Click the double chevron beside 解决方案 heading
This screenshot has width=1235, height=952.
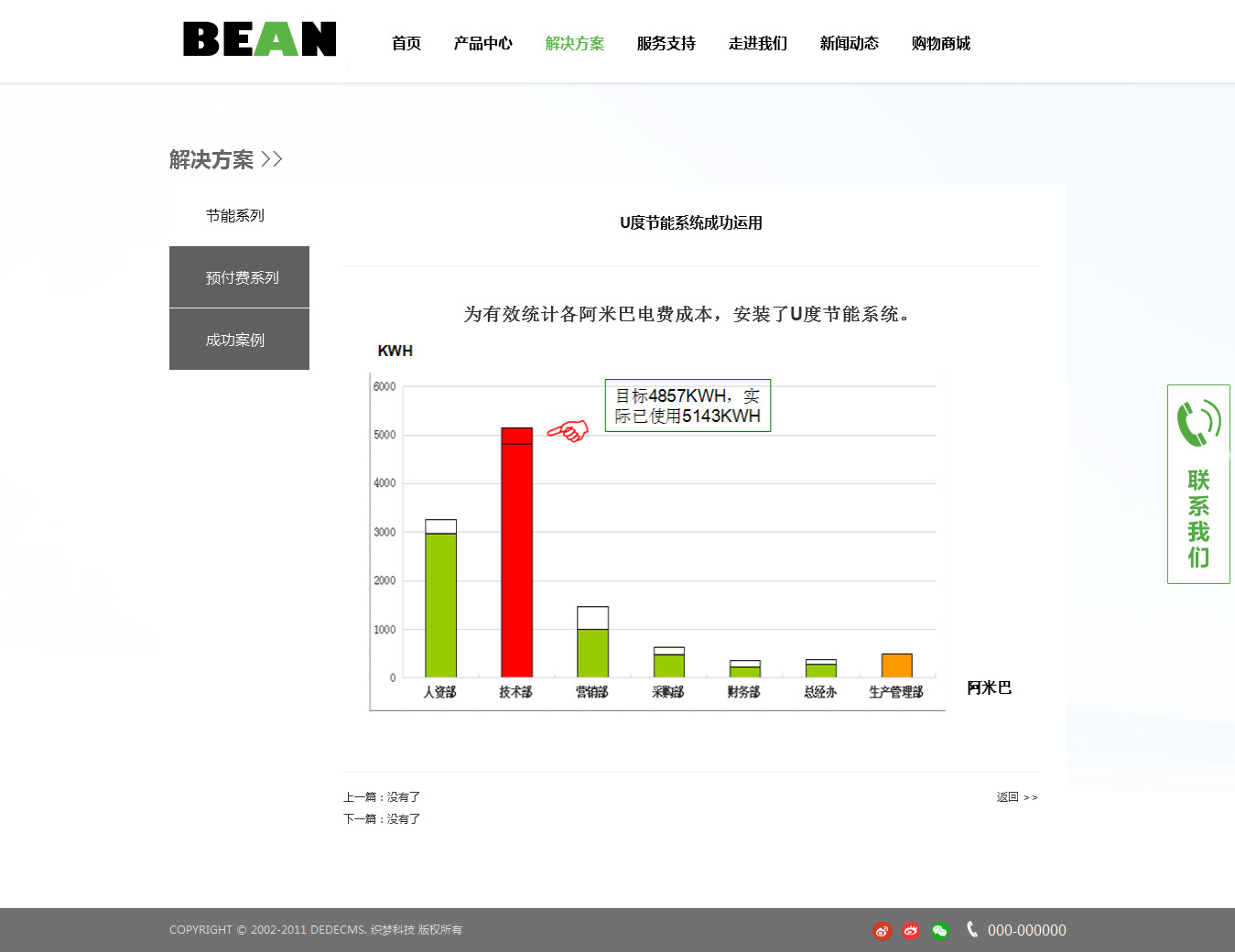point(272,159)
